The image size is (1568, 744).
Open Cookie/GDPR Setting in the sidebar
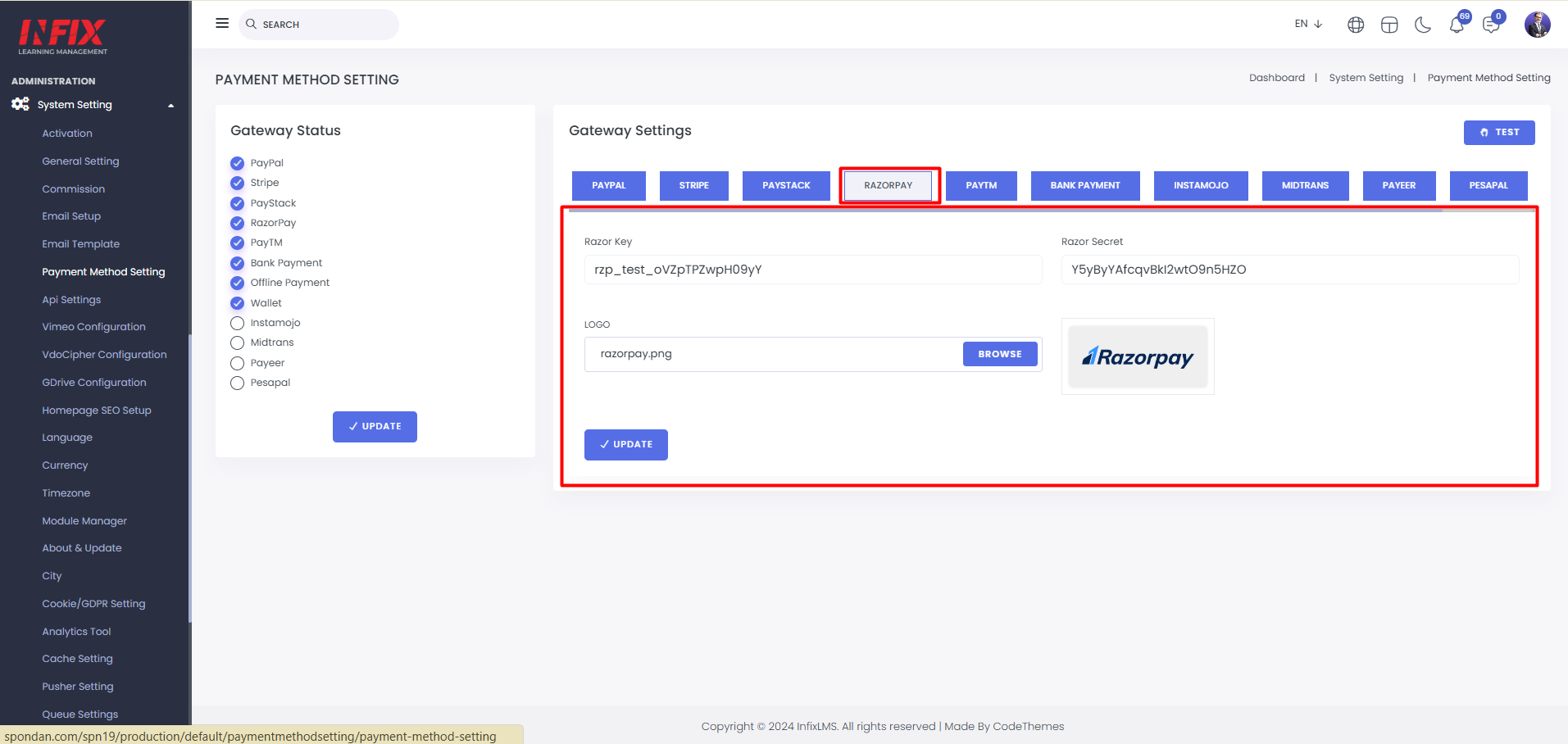pyautogui.click(x=93, y=604)
